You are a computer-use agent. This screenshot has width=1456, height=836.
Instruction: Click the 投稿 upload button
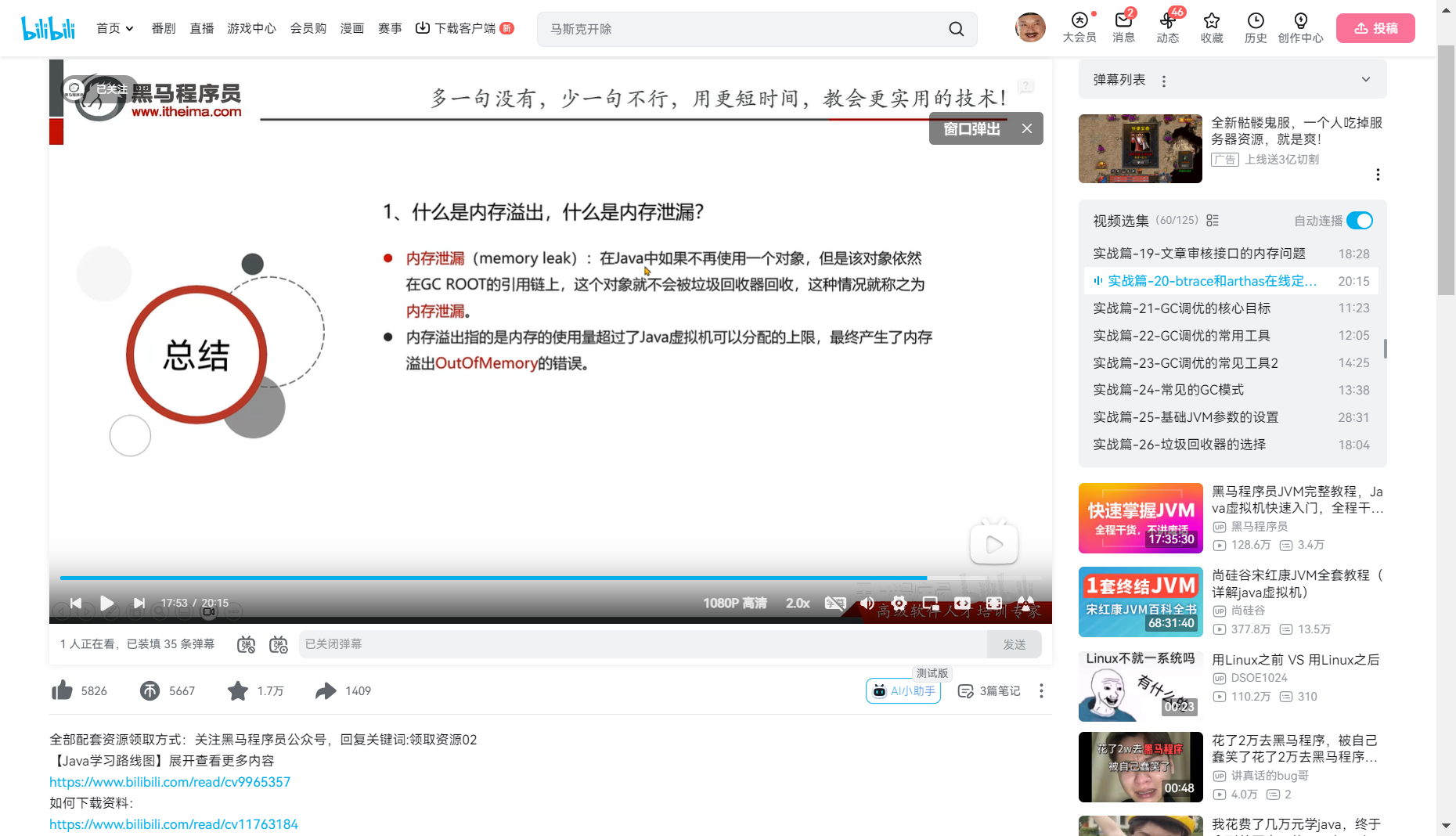tap(1375, 27)
